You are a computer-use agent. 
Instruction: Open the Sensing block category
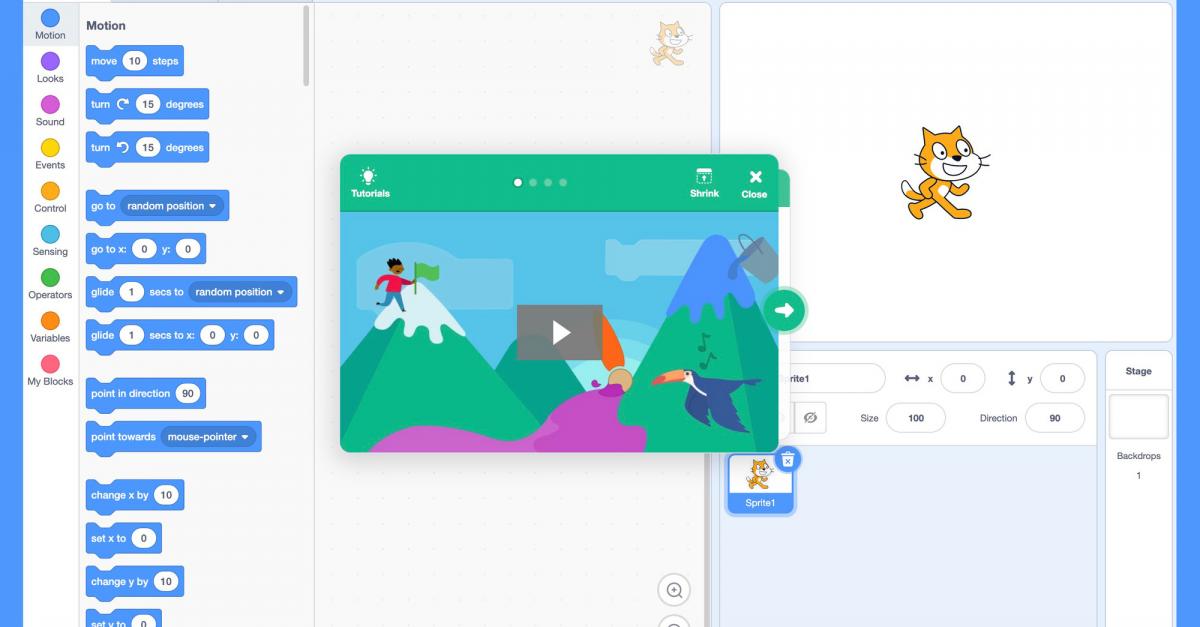tap(50, 240)
